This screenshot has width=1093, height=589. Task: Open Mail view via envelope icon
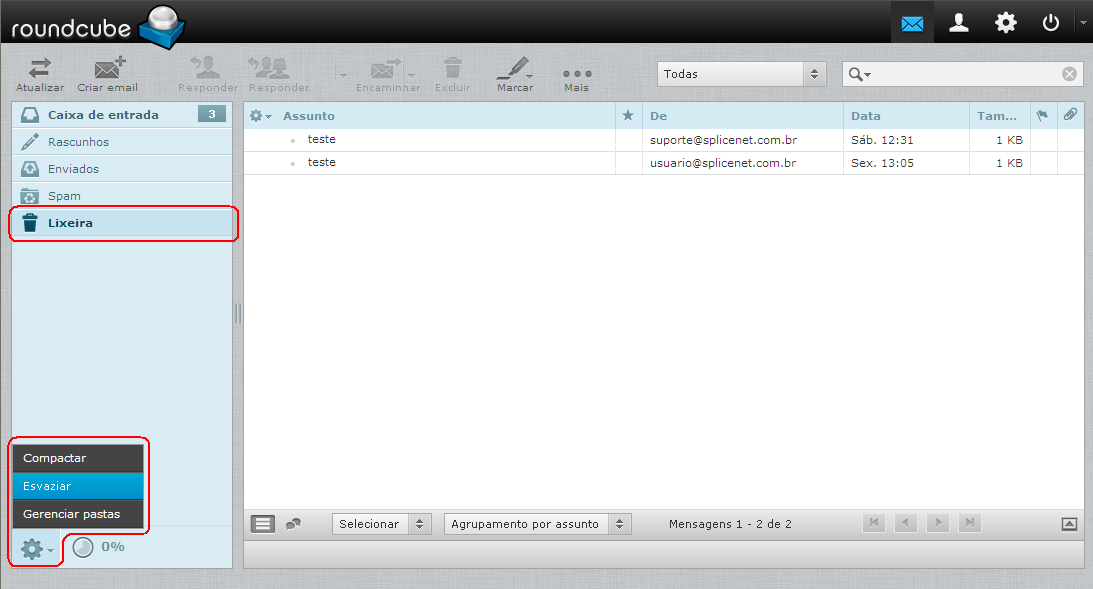coord(912,24)
